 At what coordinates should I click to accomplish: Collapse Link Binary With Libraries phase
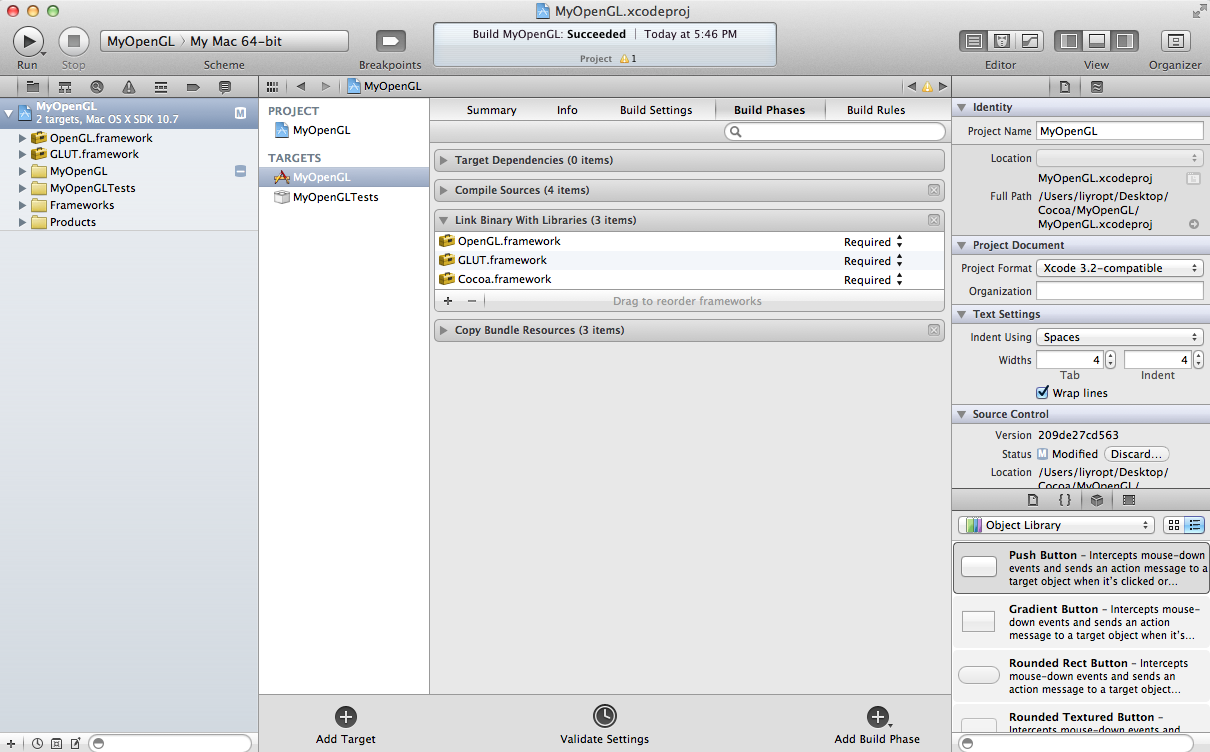444,221
